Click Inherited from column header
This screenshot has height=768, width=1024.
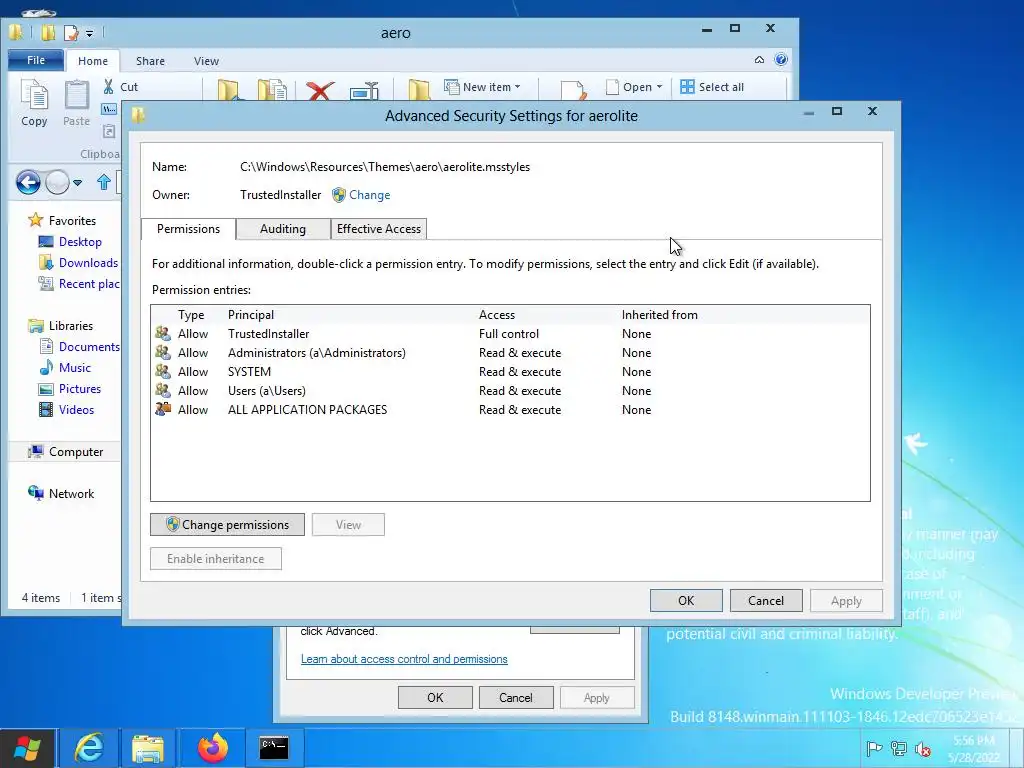(660, 315)
